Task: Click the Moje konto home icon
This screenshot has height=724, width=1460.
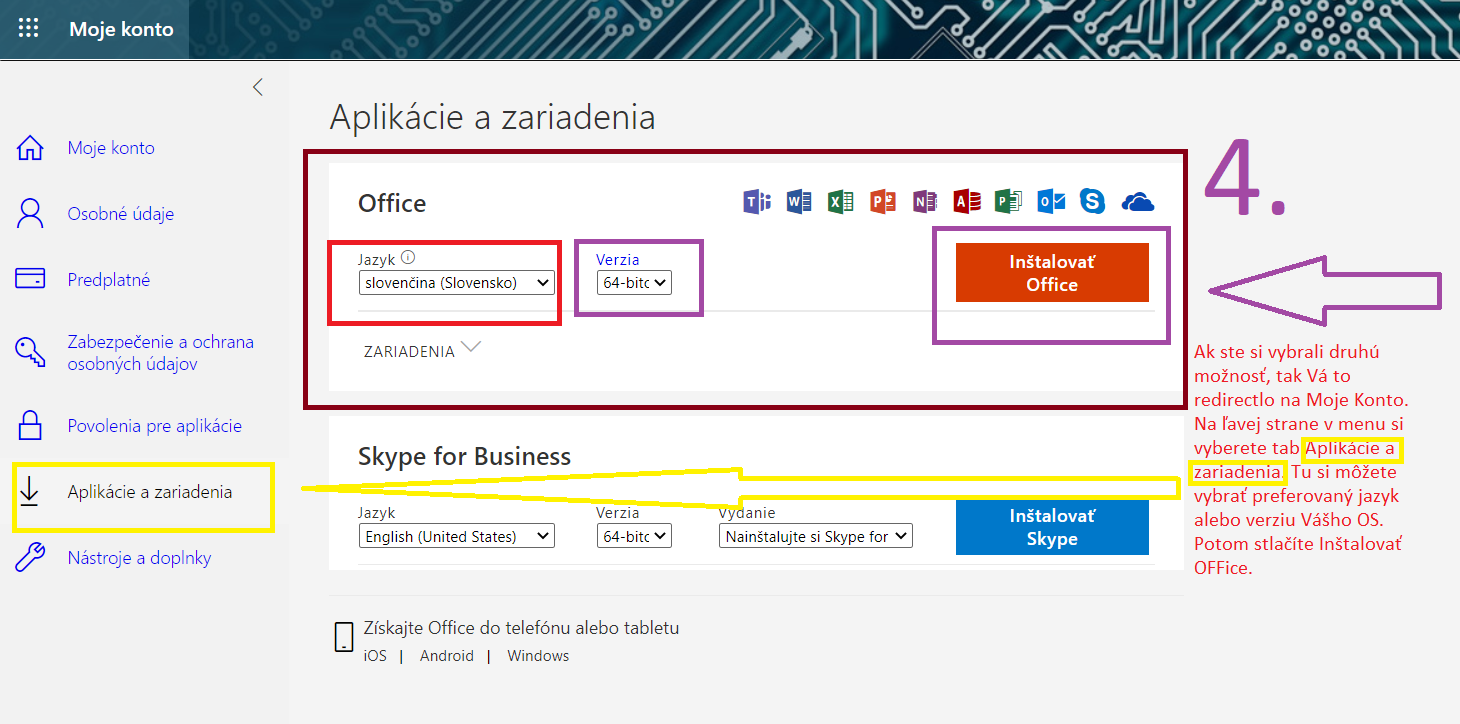Action: pos(31,148)
